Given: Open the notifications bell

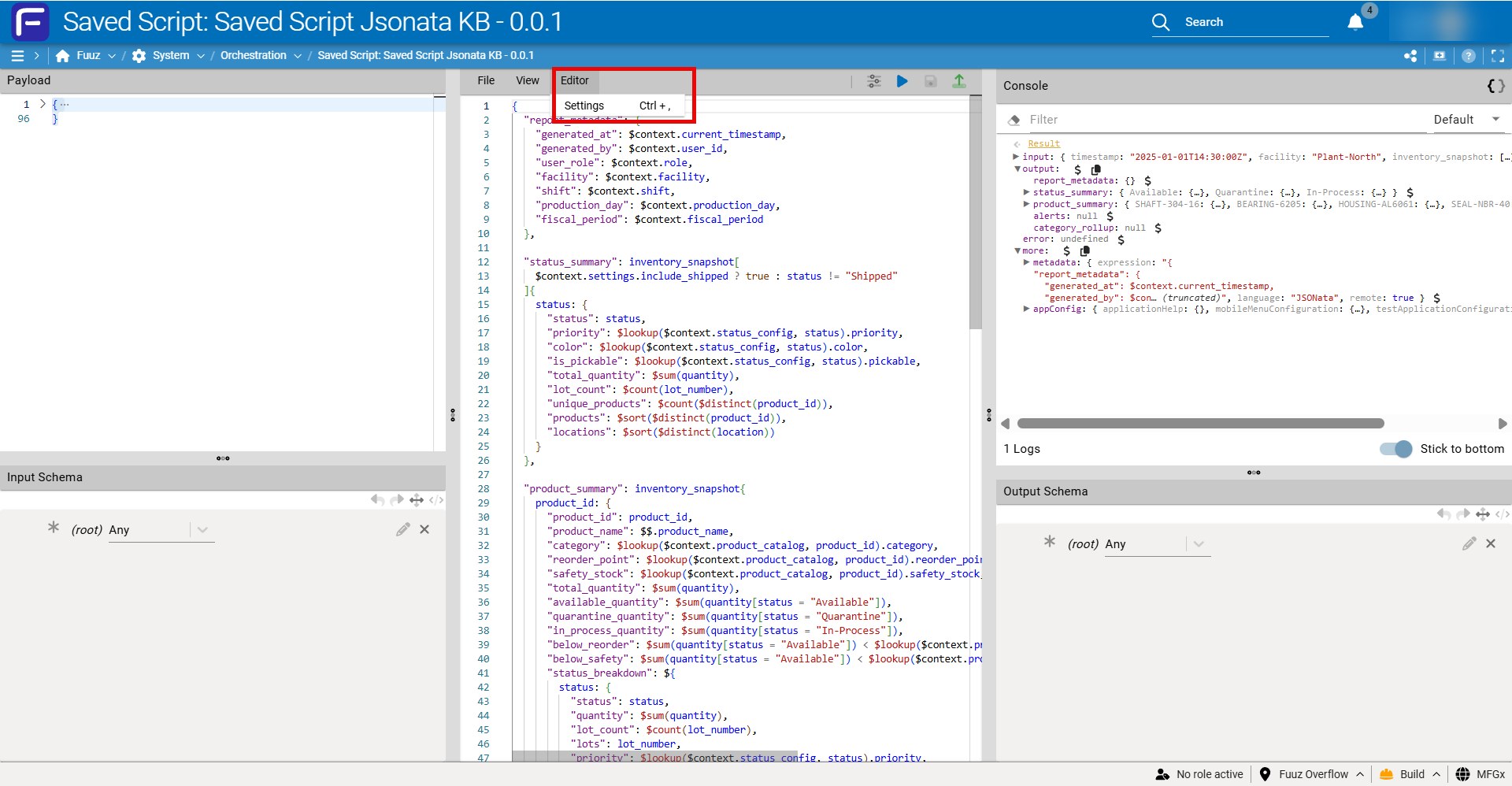Looking at the screenshot, I should click(1355, 22).
